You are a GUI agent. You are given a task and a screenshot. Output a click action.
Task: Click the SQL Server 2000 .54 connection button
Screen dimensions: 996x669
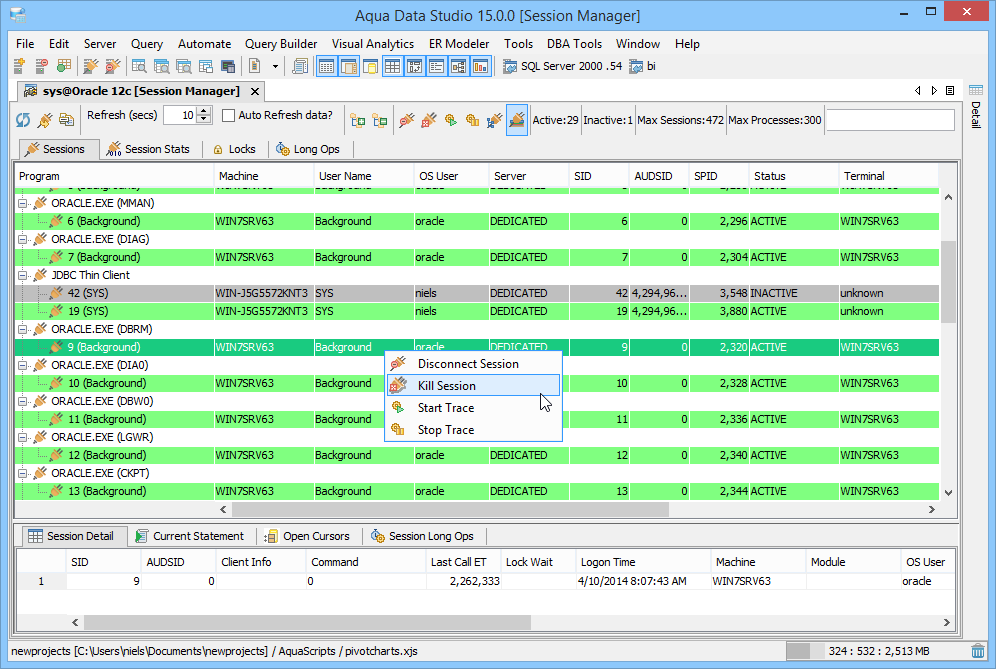[x=563, y=66]
